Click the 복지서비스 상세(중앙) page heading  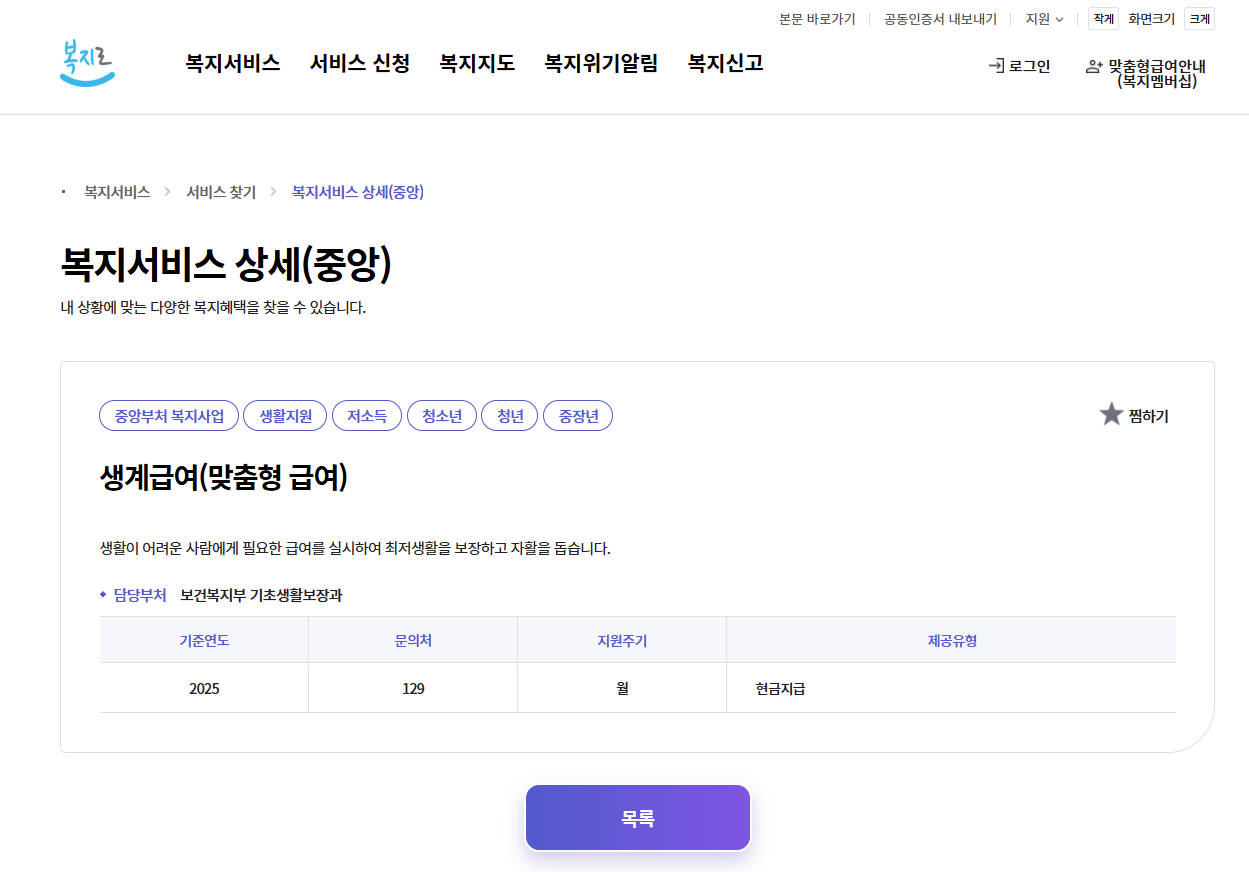(x=226, y=265)
